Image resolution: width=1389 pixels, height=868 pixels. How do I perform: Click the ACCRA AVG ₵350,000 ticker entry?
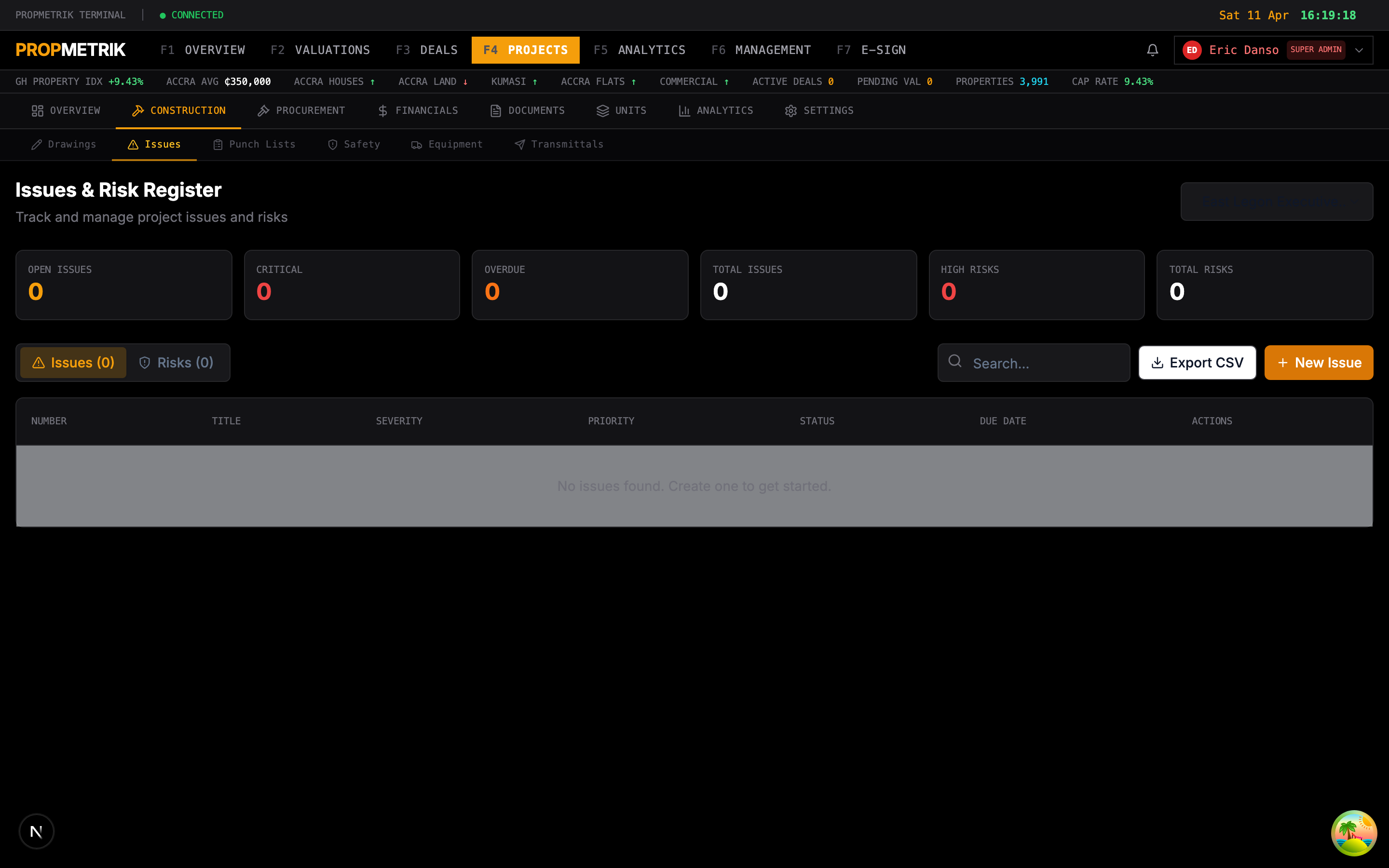click(218, 81)
